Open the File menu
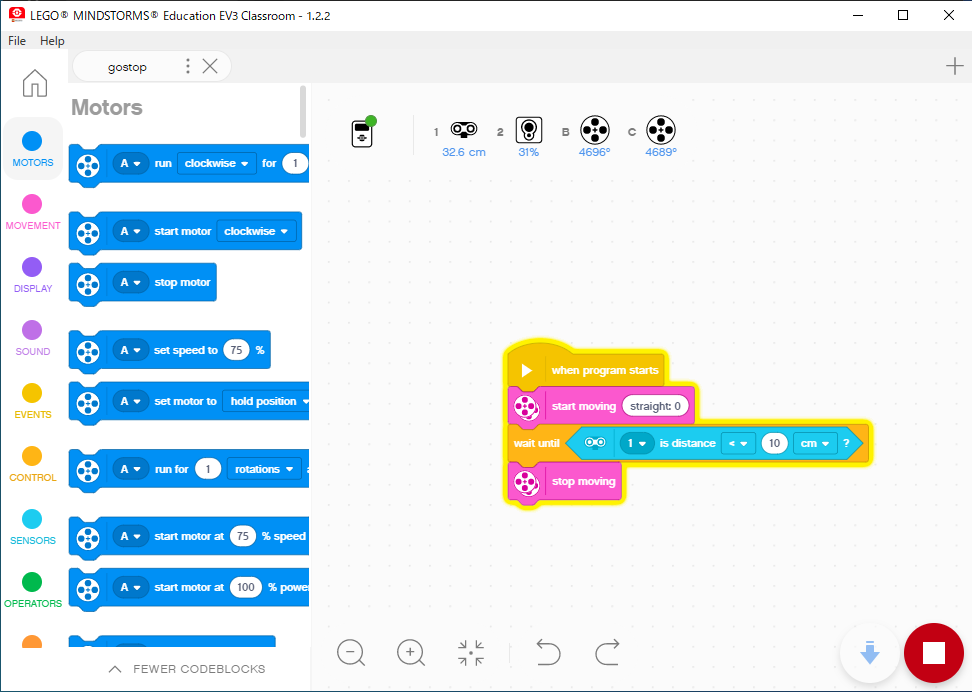 (17, 41)
